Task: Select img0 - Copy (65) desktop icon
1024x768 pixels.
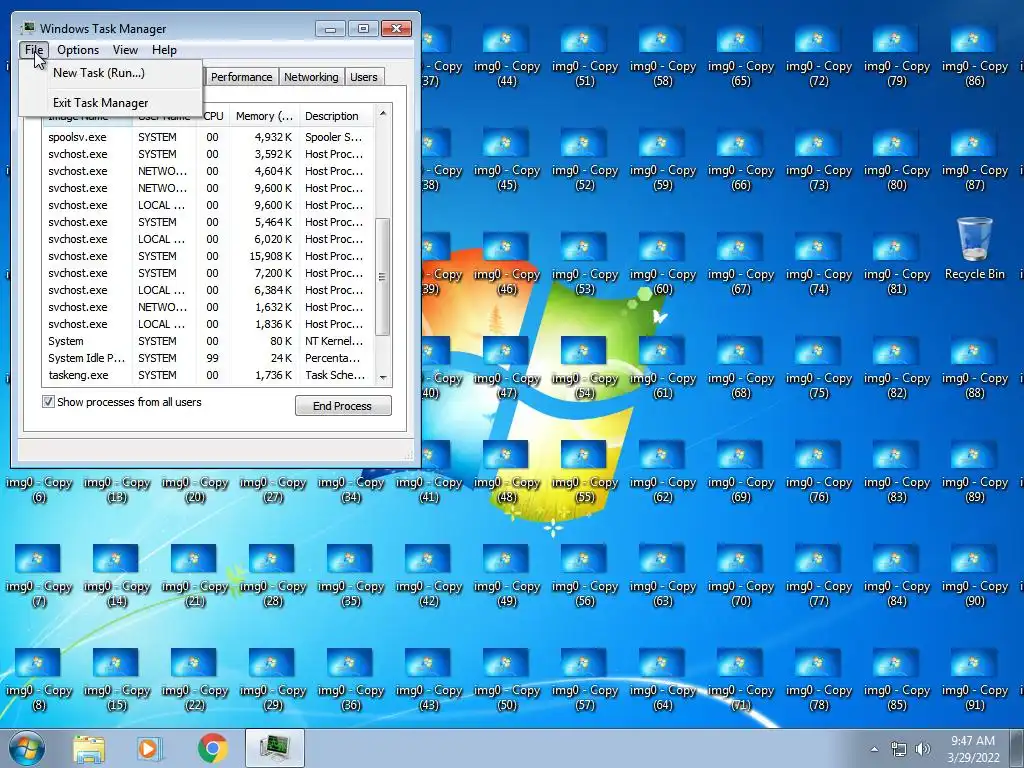Action: coord(741,57)
